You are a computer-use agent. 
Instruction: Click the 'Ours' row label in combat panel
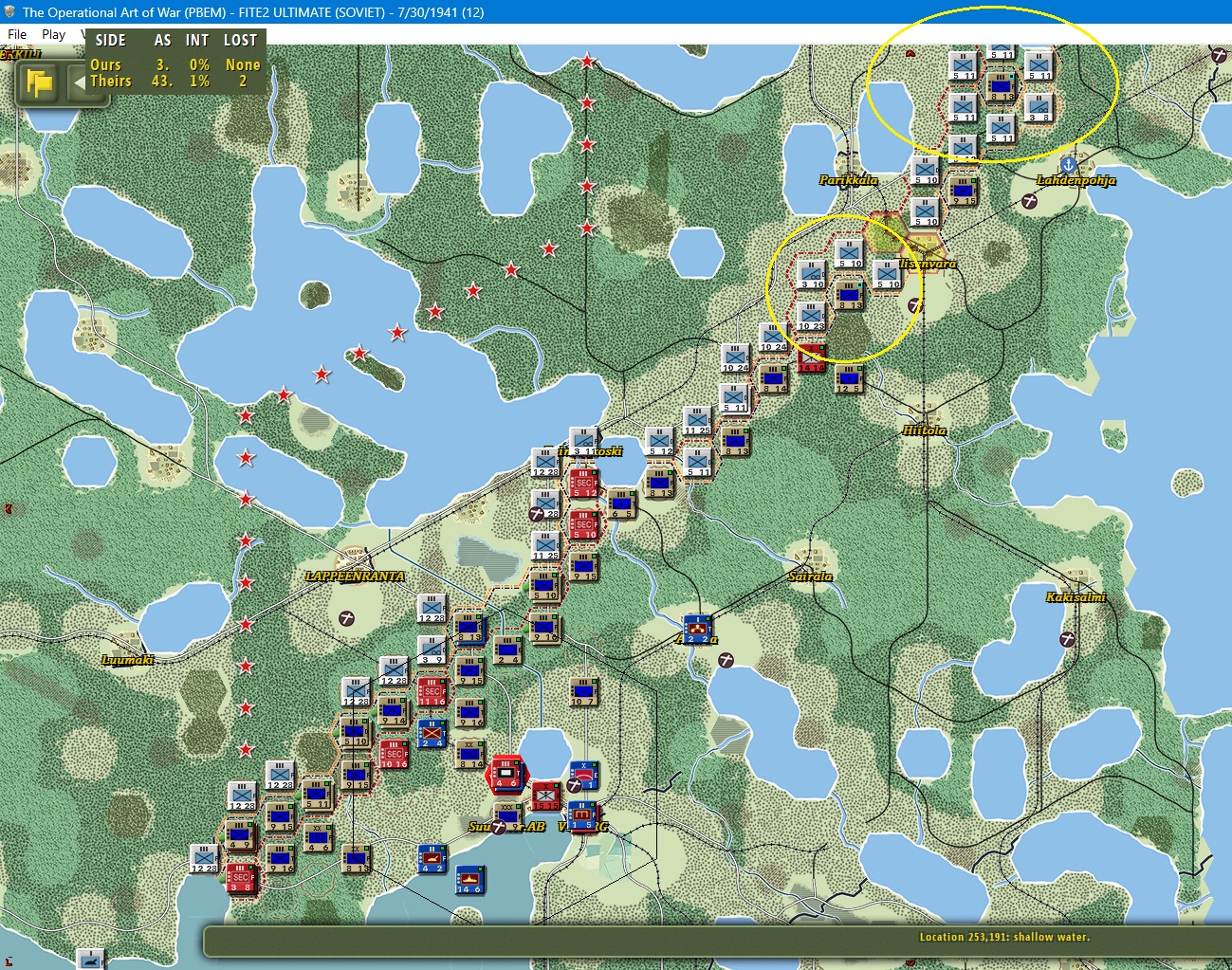point(105,65)
